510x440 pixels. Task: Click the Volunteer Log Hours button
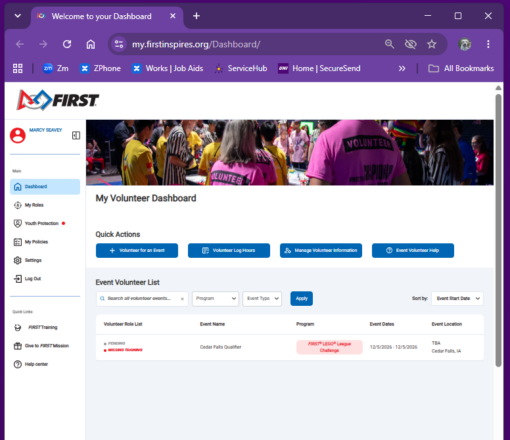tap(229, 250)
